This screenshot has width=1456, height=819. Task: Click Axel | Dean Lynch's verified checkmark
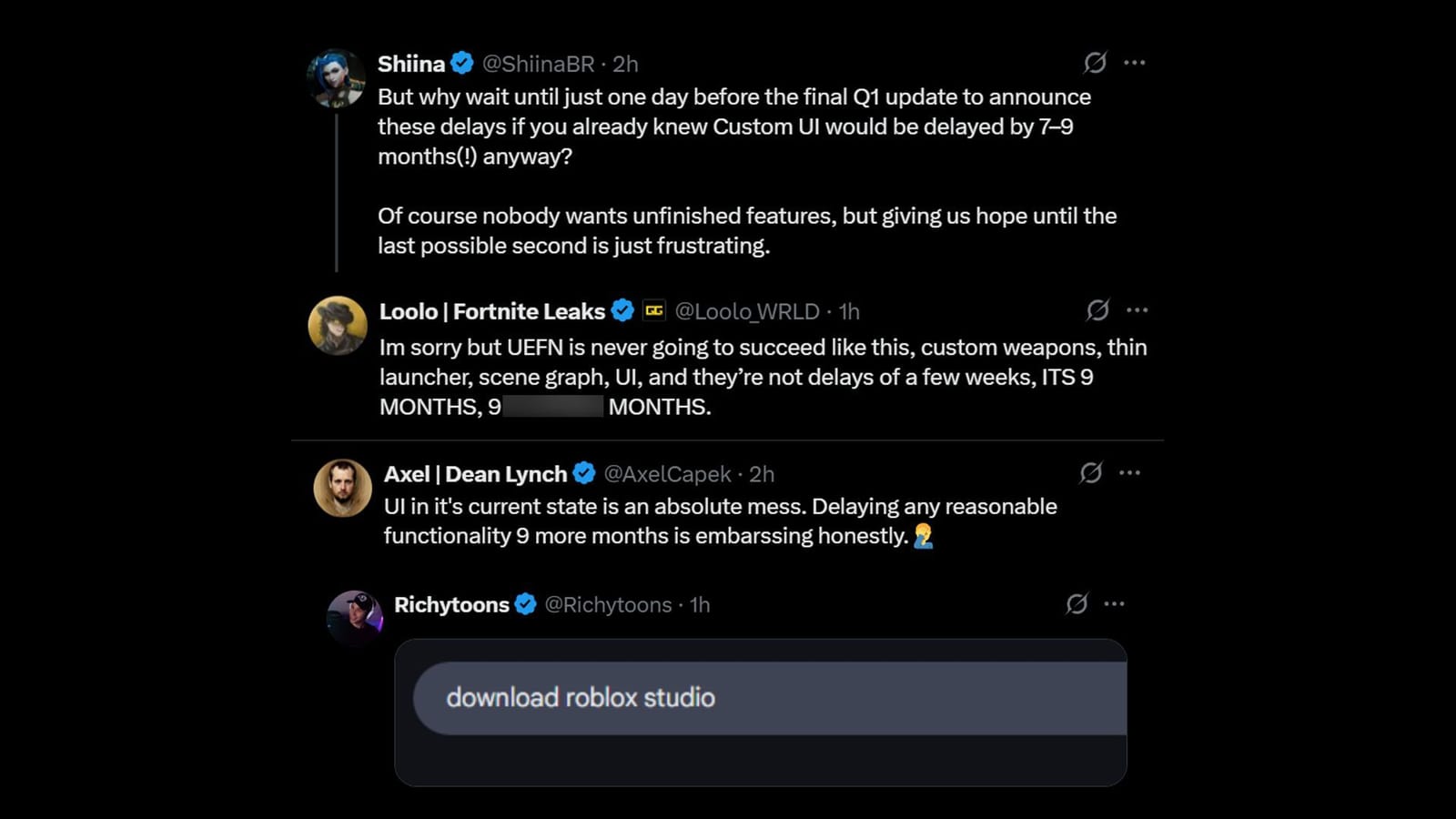(x=582, y=473)
